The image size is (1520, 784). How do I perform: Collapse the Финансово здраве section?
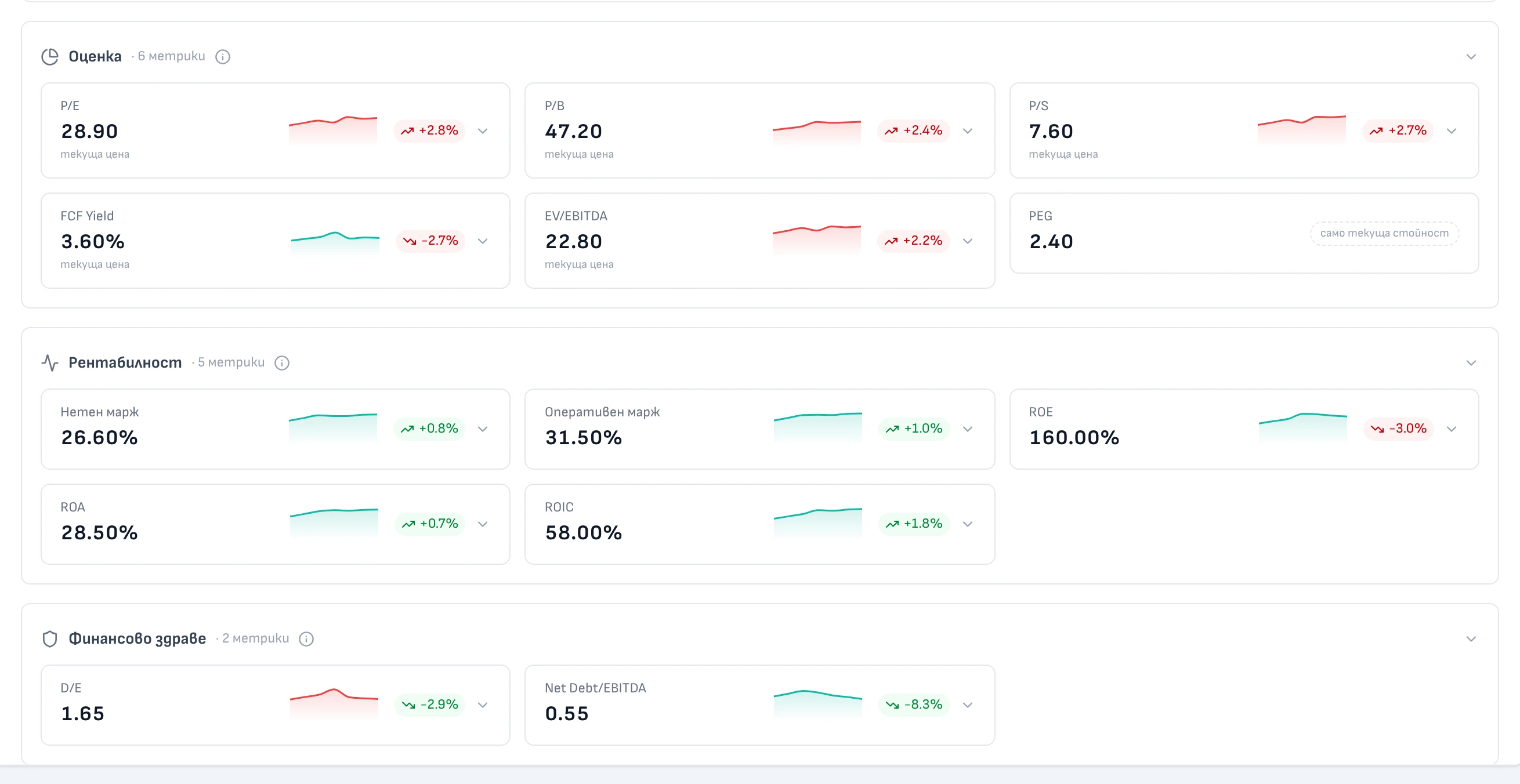pos(1471,639)
